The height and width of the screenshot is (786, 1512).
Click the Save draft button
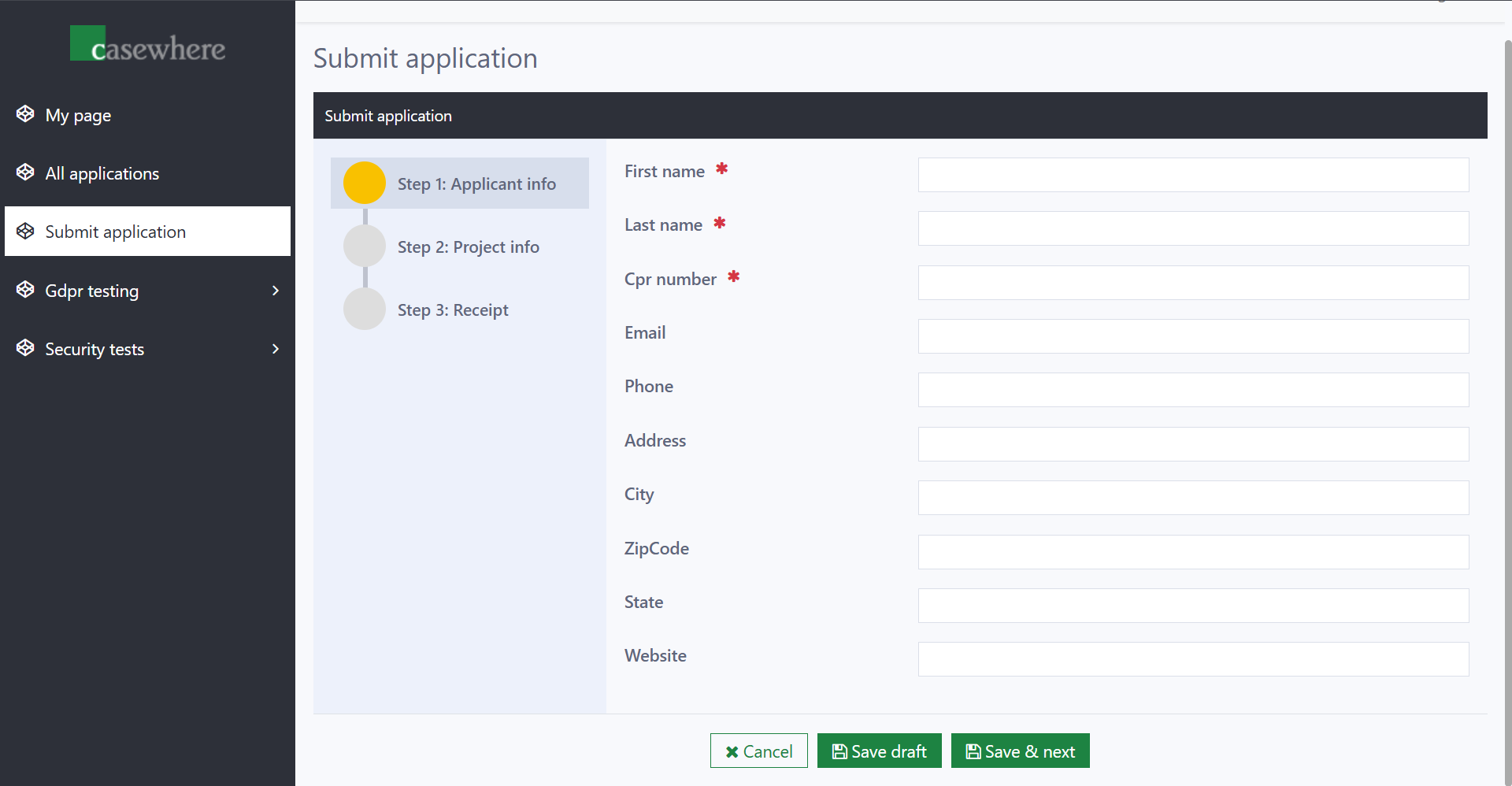coord(880,751)
